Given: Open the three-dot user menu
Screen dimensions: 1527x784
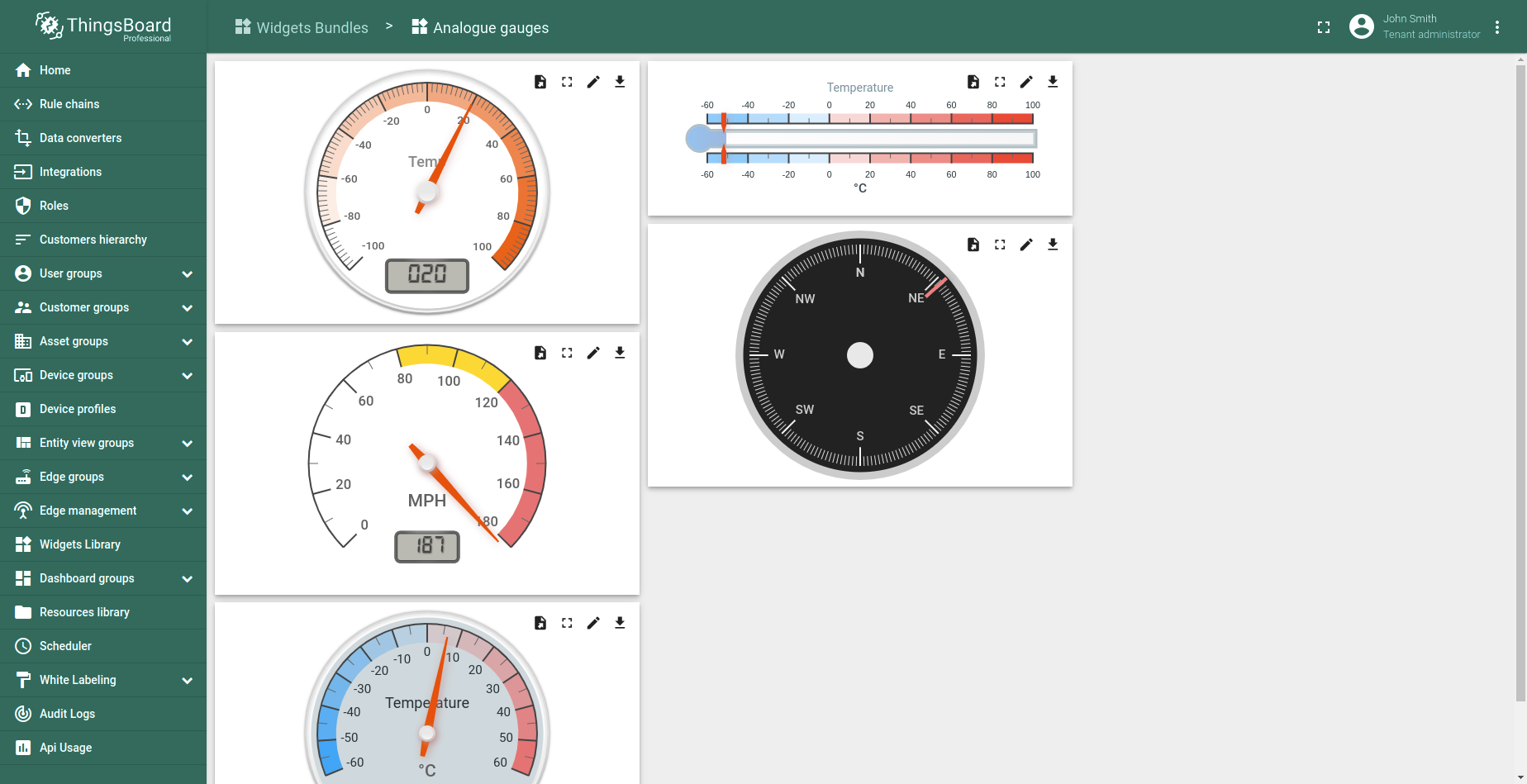Looking at the screenshot, I should click(x=1497, y=27).
